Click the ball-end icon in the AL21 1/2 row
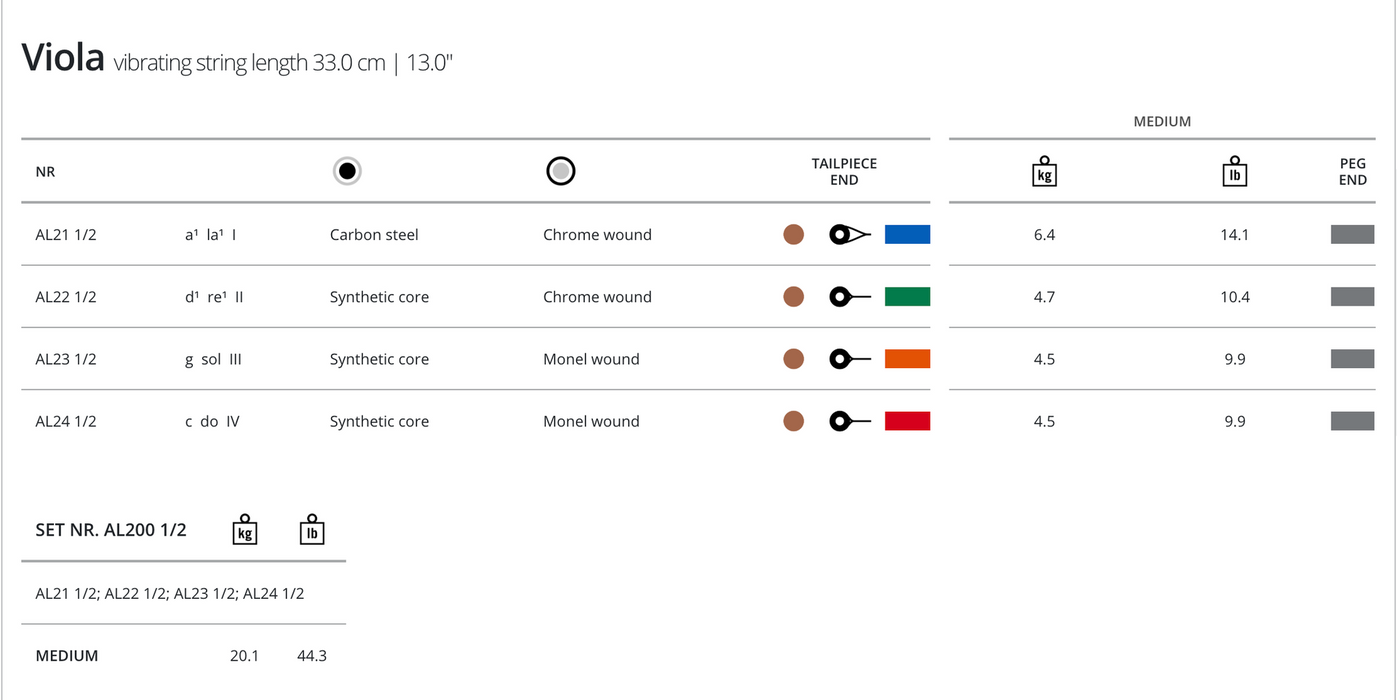The image size is (1397, 700). click(x=849, y=235)
